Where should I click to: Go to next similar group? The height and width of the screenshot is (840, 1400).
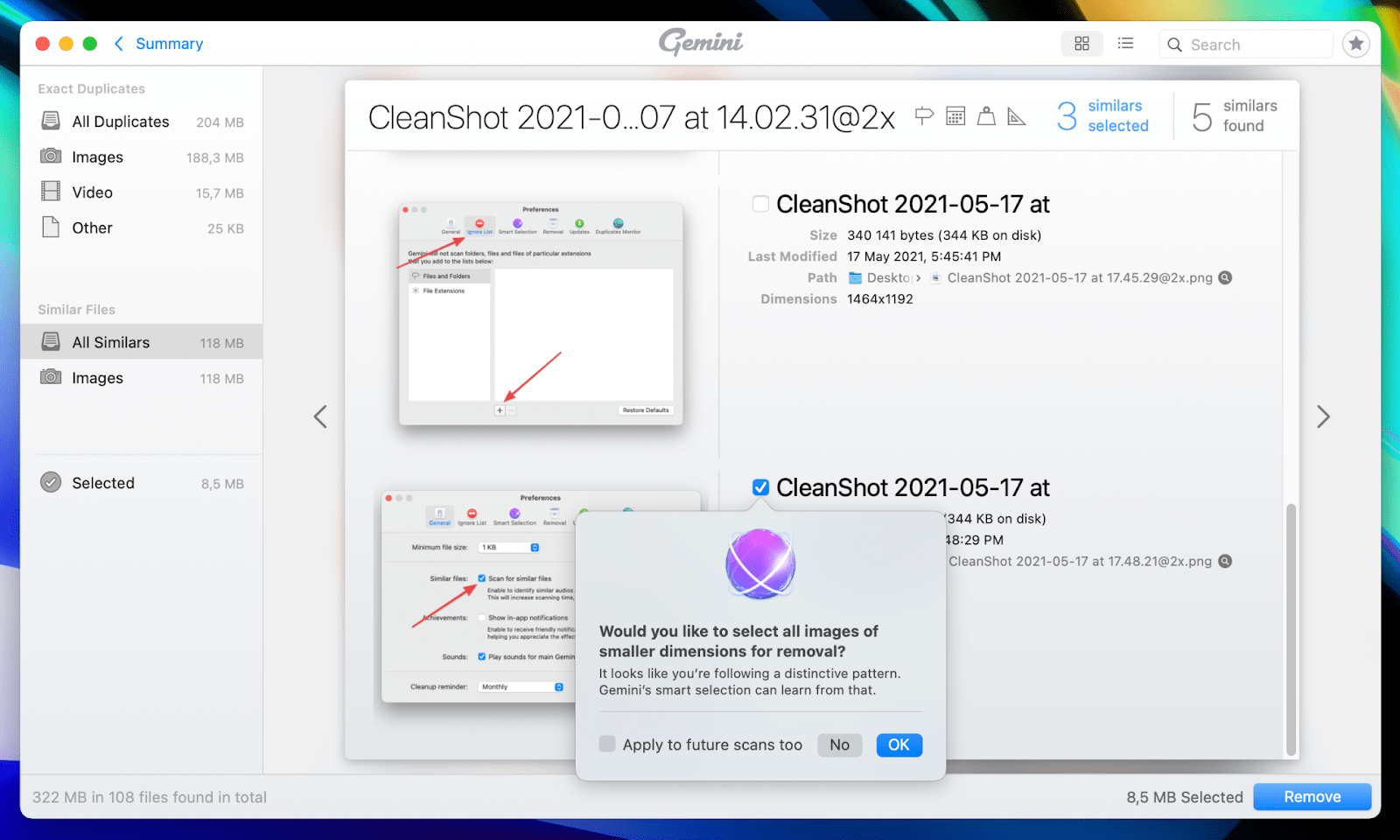click(x=1323, y=416)
